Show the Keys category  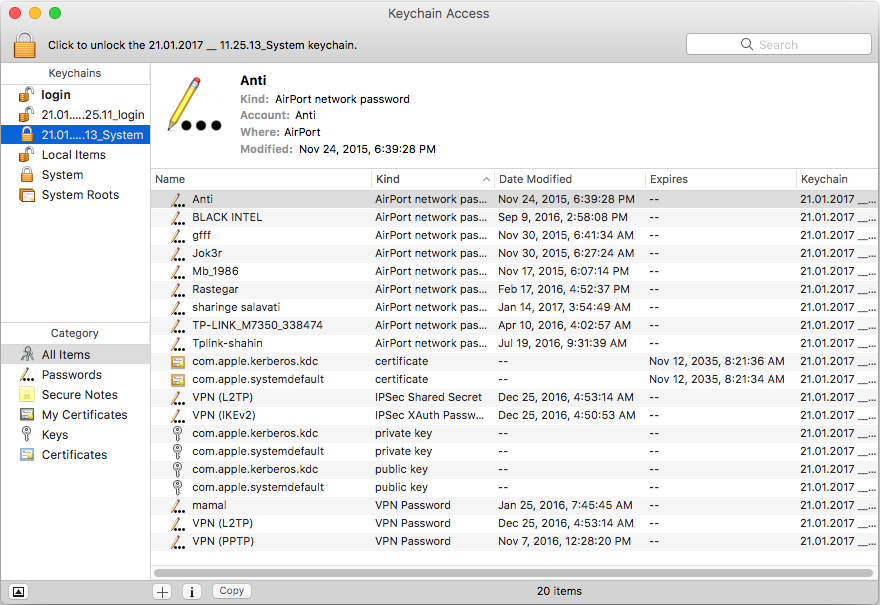[55, 435]
